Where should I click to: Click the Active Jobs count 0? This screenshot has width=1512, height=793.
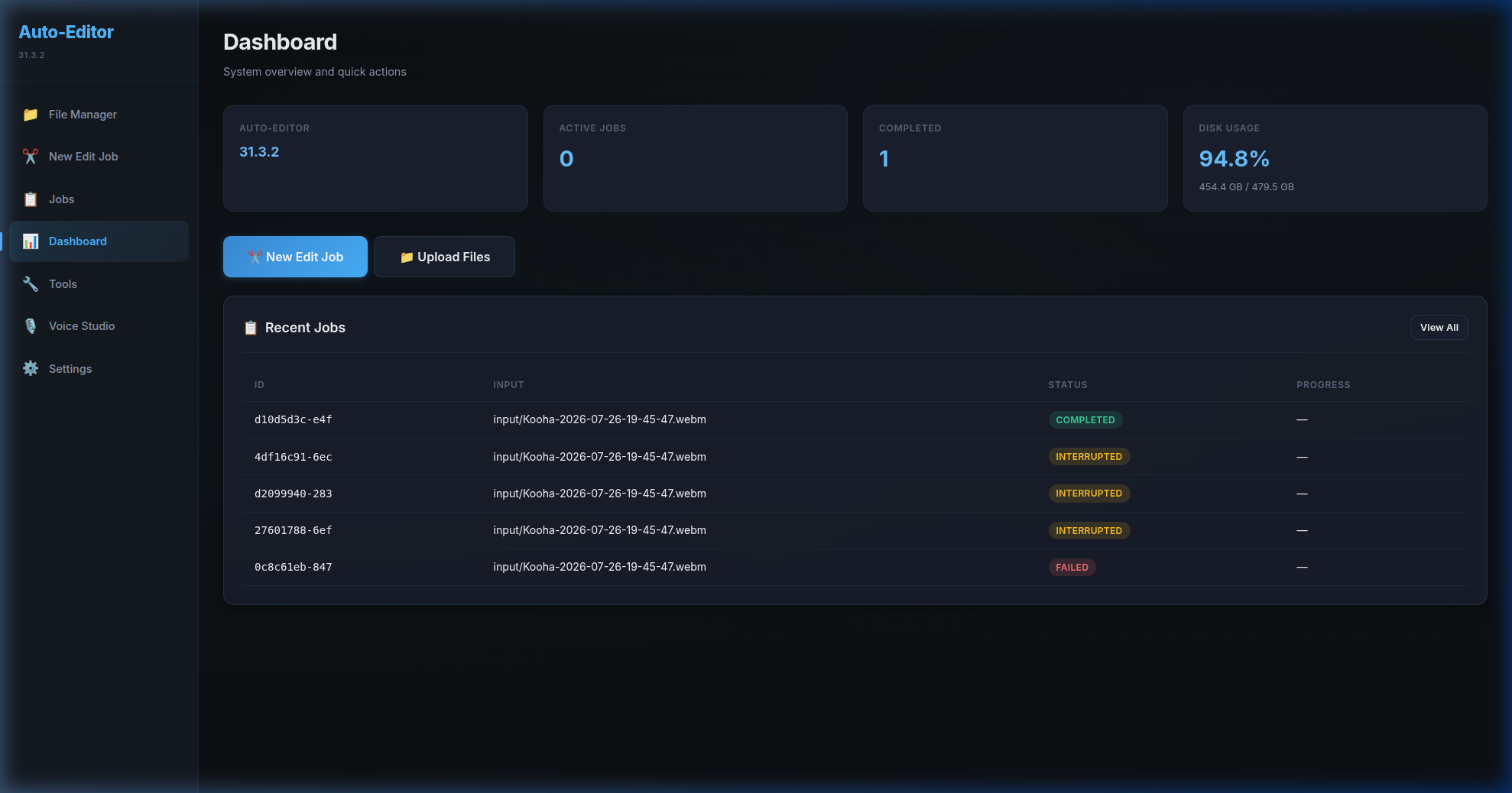point(566,159)
